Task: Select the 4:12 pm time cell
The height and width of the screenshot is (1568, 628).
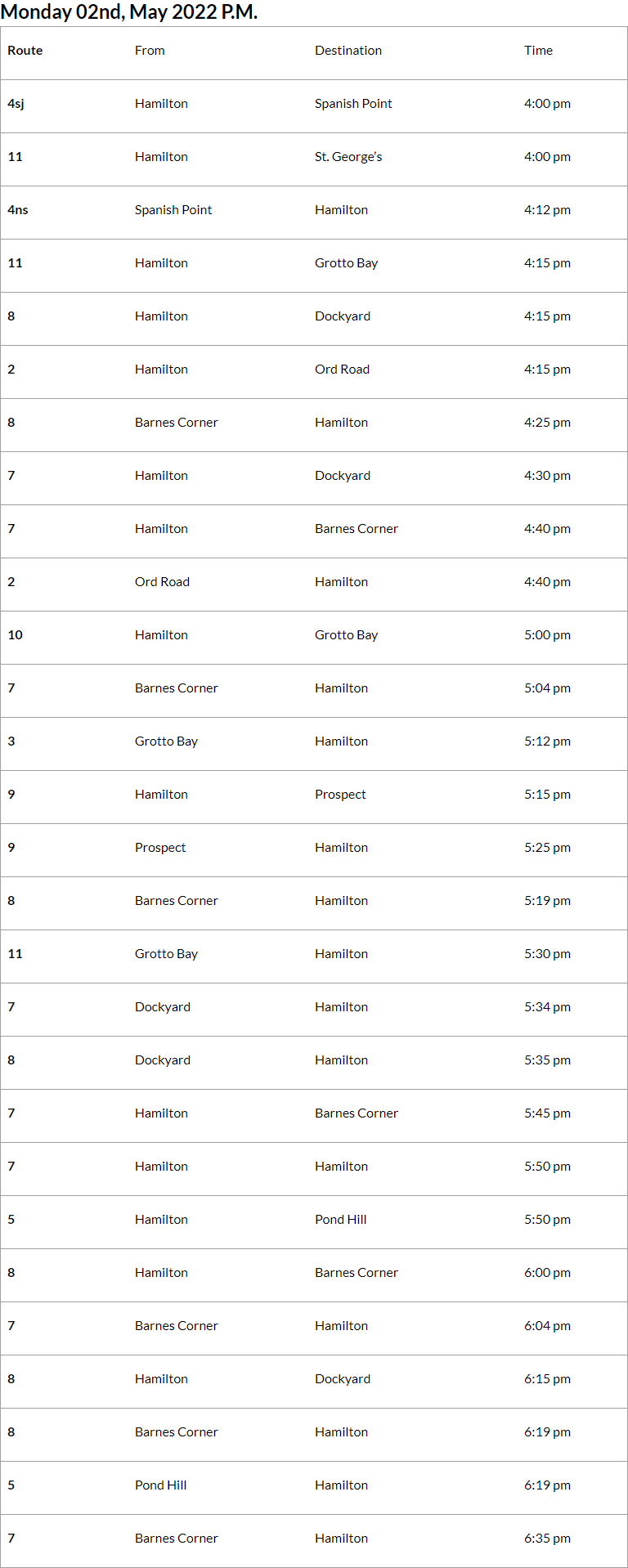Action: click(x=547, y=210)
